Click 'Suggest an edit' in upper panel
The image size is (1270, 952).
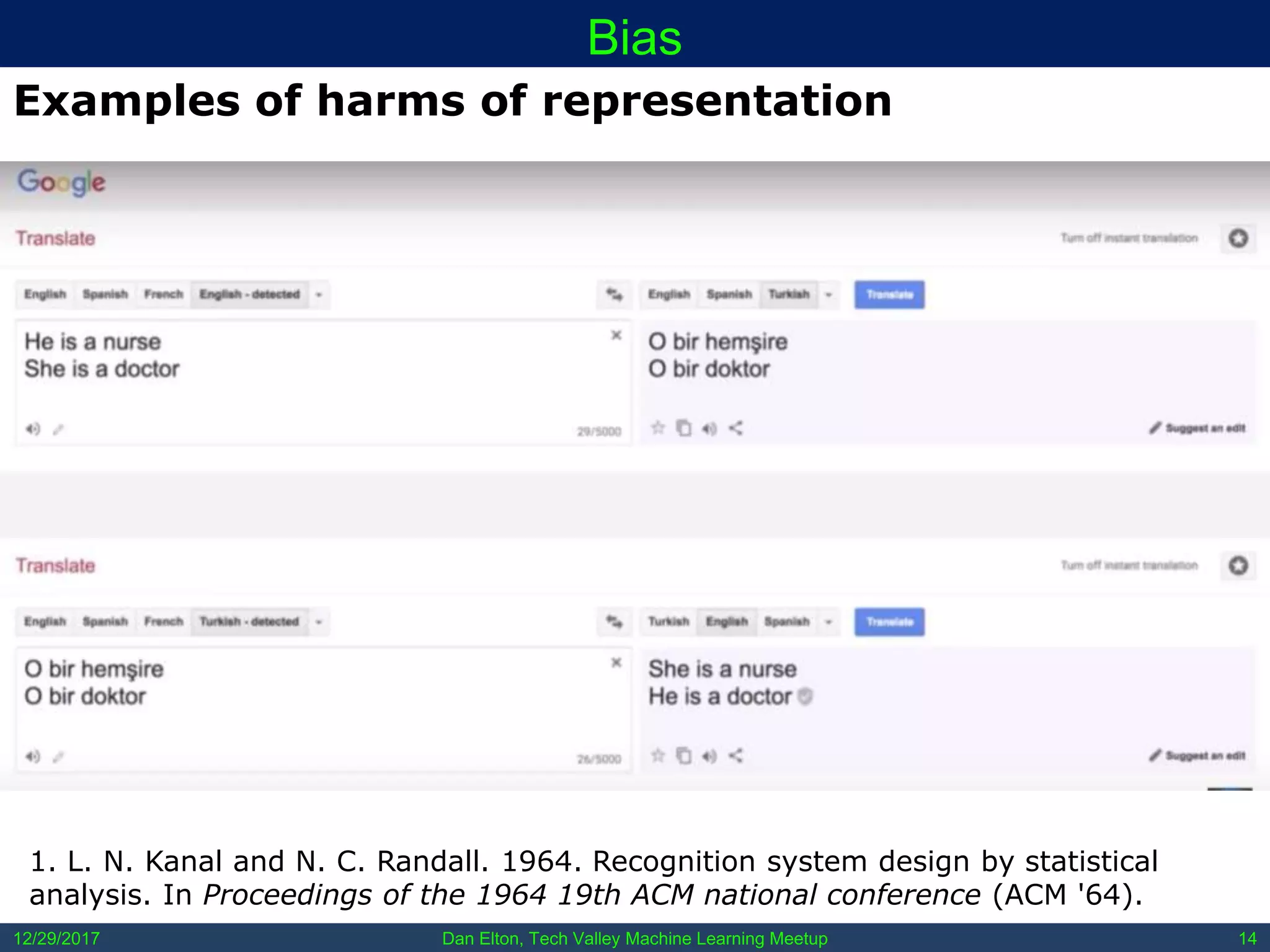click(x=1197, y=428)
